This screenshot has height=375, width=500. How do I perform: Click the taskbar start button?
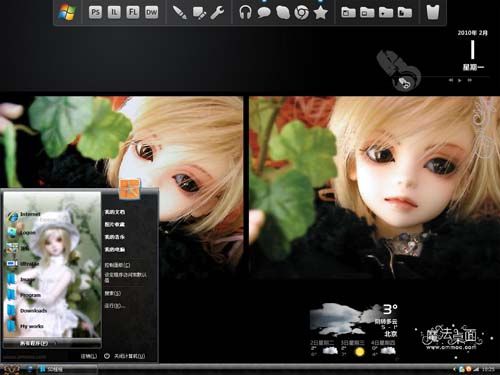(x=11, y=369)
